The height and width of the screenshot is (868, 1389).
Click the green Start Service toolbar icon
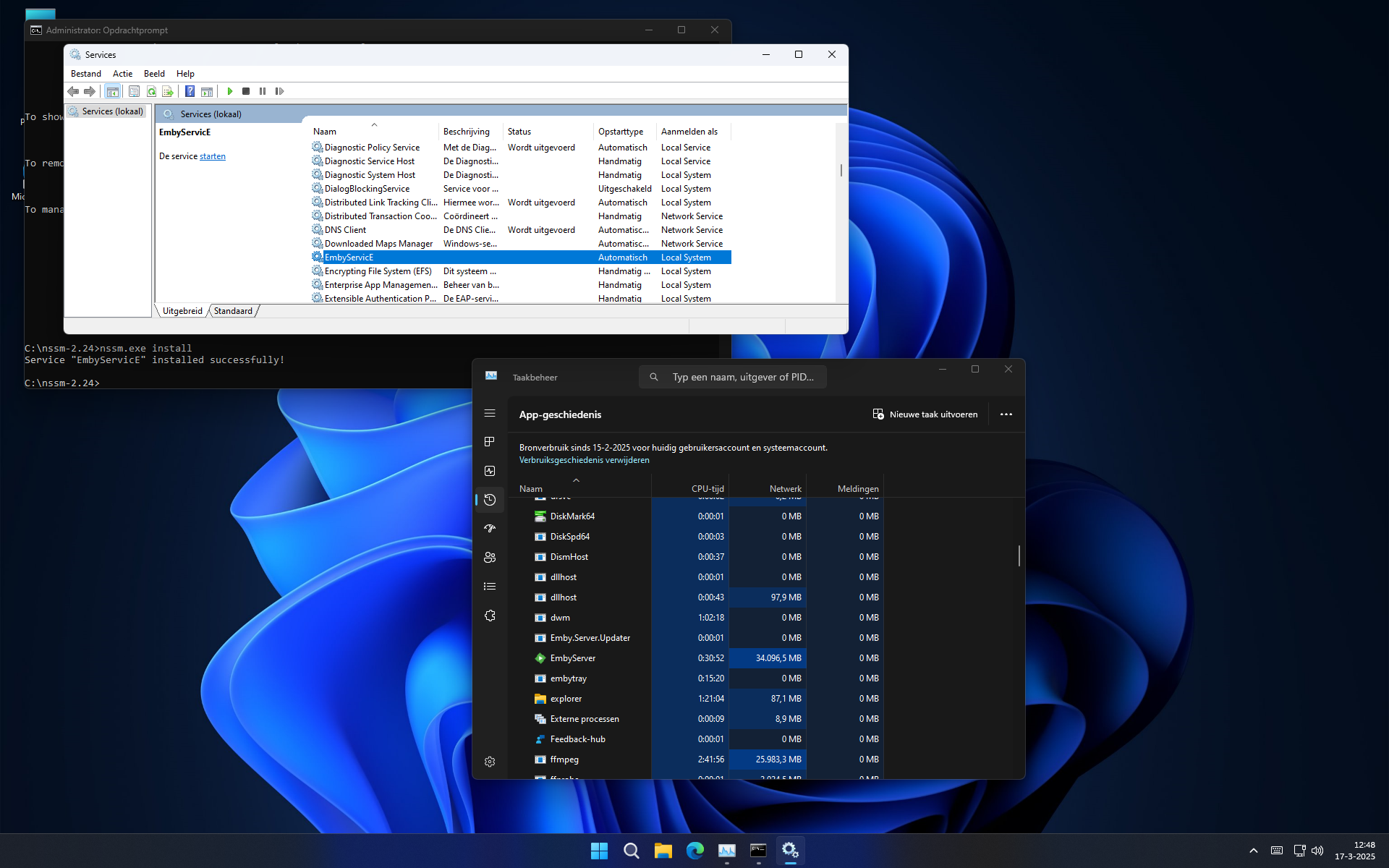(x=230, y=91)
